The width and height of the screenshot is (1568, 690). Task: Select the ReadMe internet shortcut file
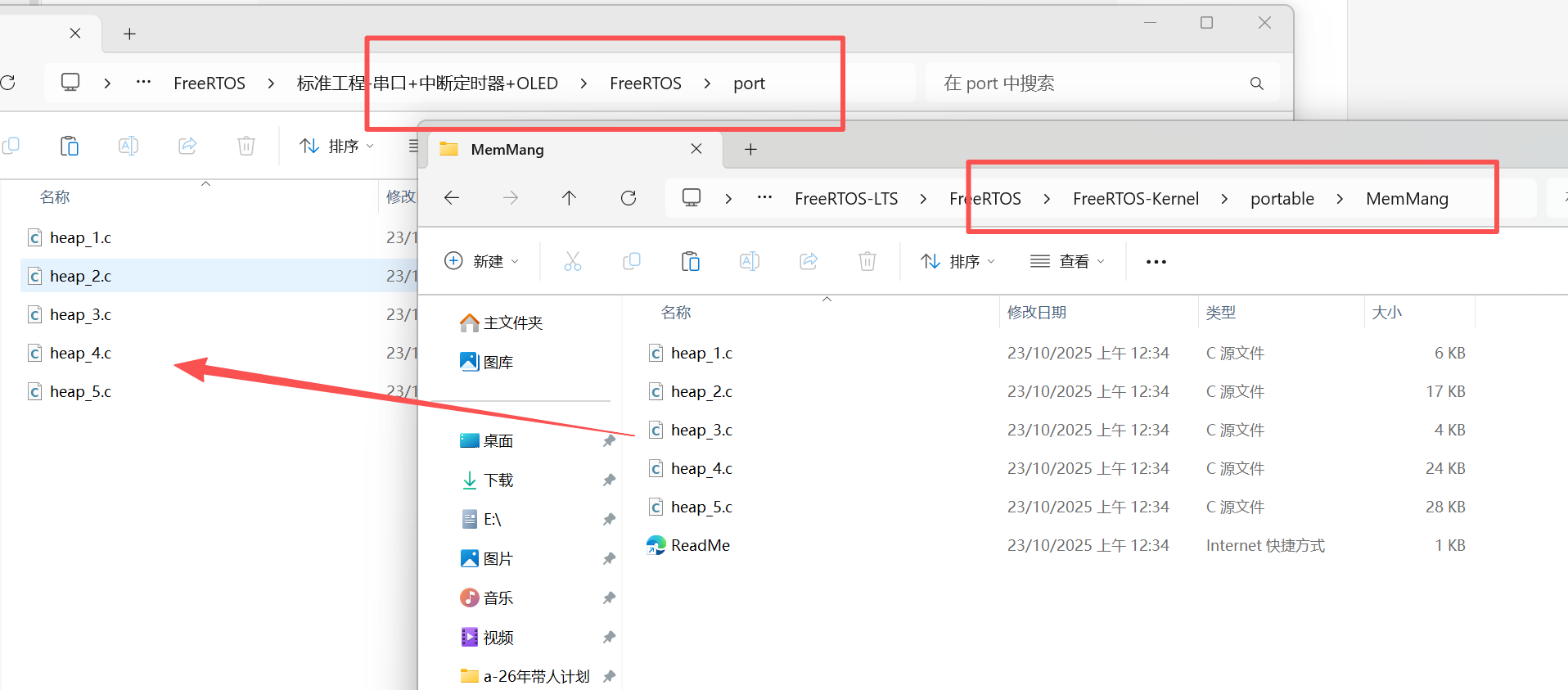700,546
